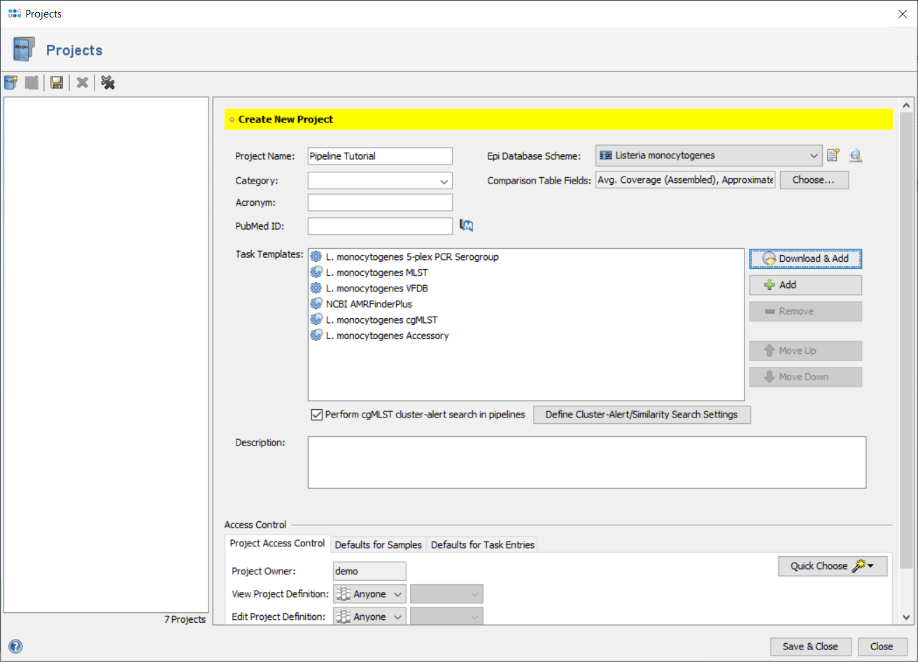Click the new project toolbar icon
This screenshot has height=662, width=918.
click(11, 83)
